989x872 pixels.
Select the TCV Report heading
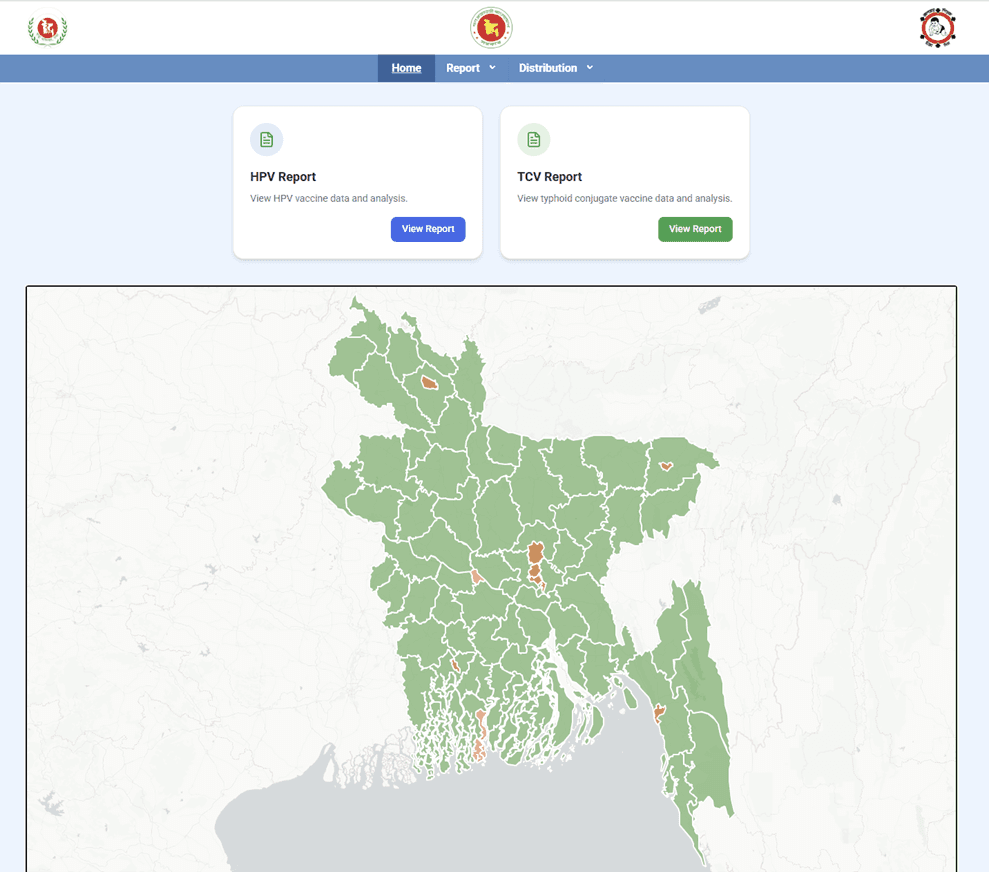point(549,177)
